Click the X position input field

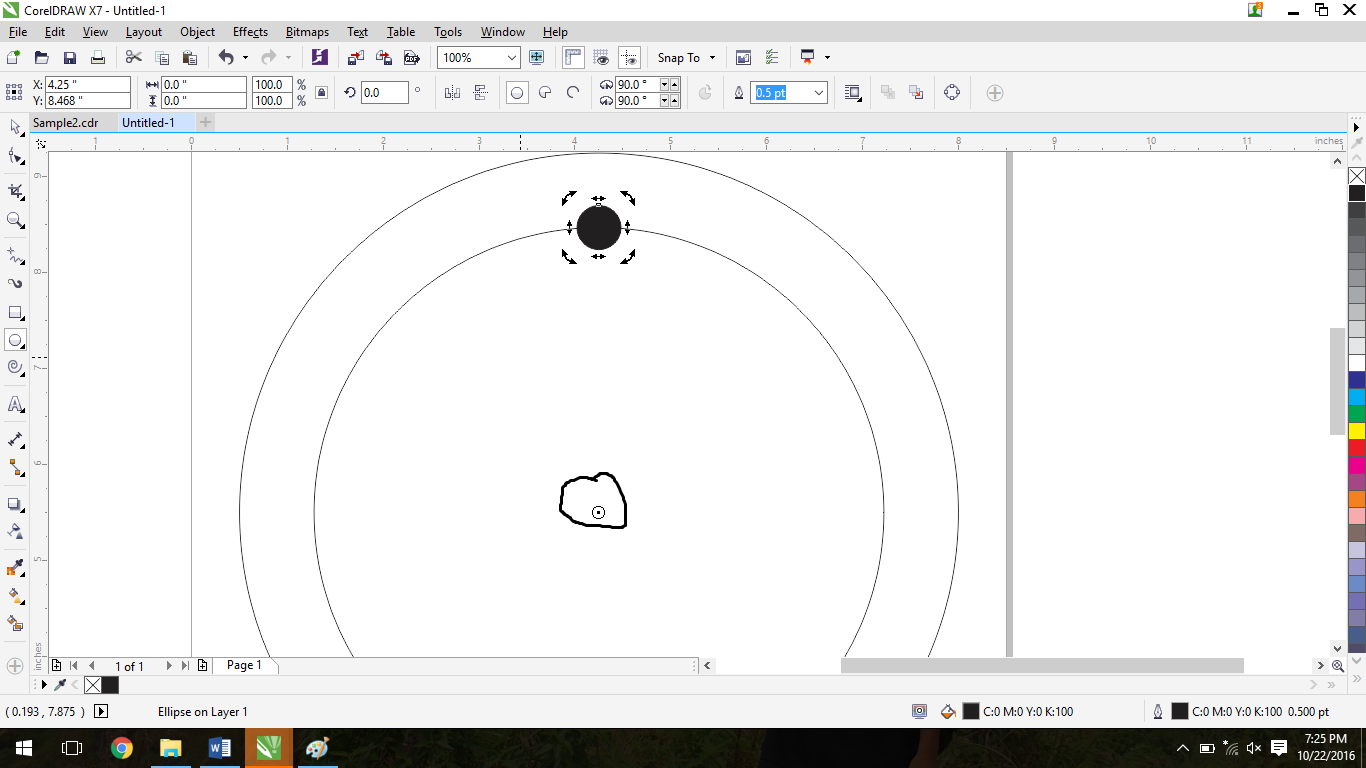88,85
